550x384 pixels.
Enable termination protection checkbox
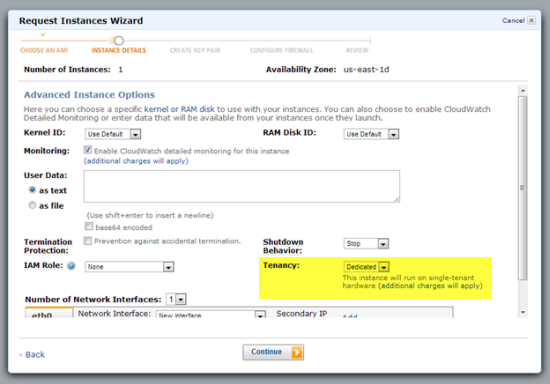click(88, 241)
